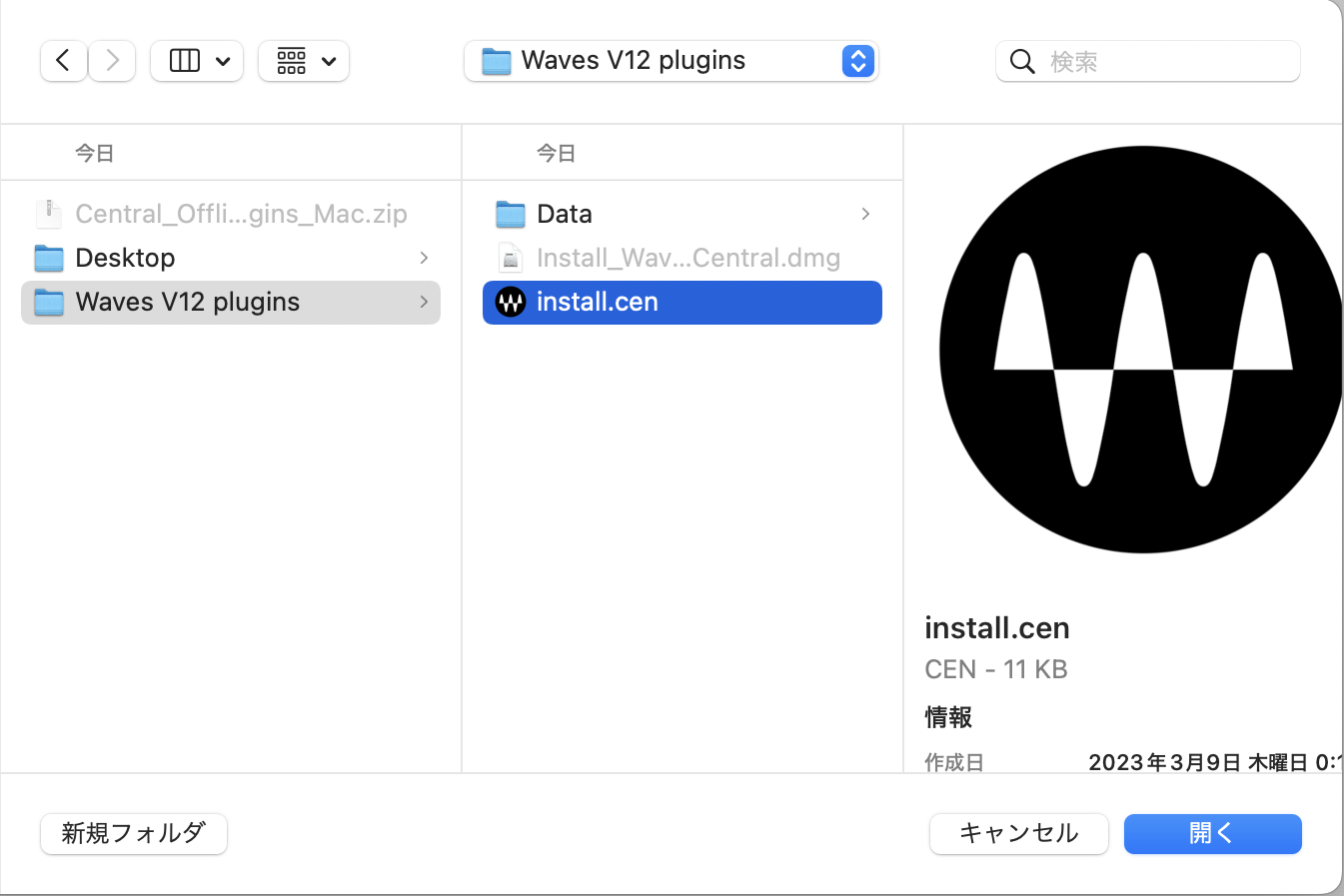The width and height of the screenshot is (1344, 896).
Task: Select Waves V12 plugins in first column
Action: pos(231,302)
